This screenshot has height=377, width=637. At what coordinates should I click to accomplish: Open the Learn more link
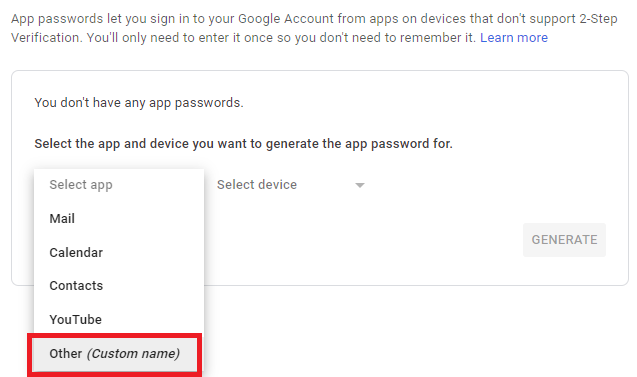point(514,38)
